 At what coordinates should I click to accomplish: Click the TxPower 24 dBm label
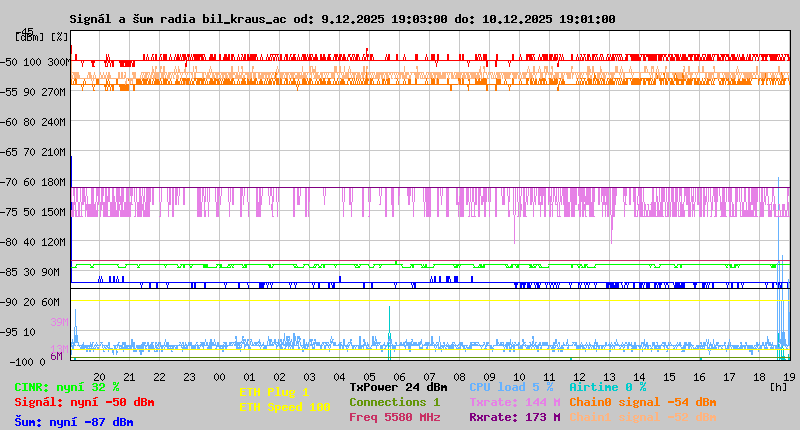tap(398, 387)
